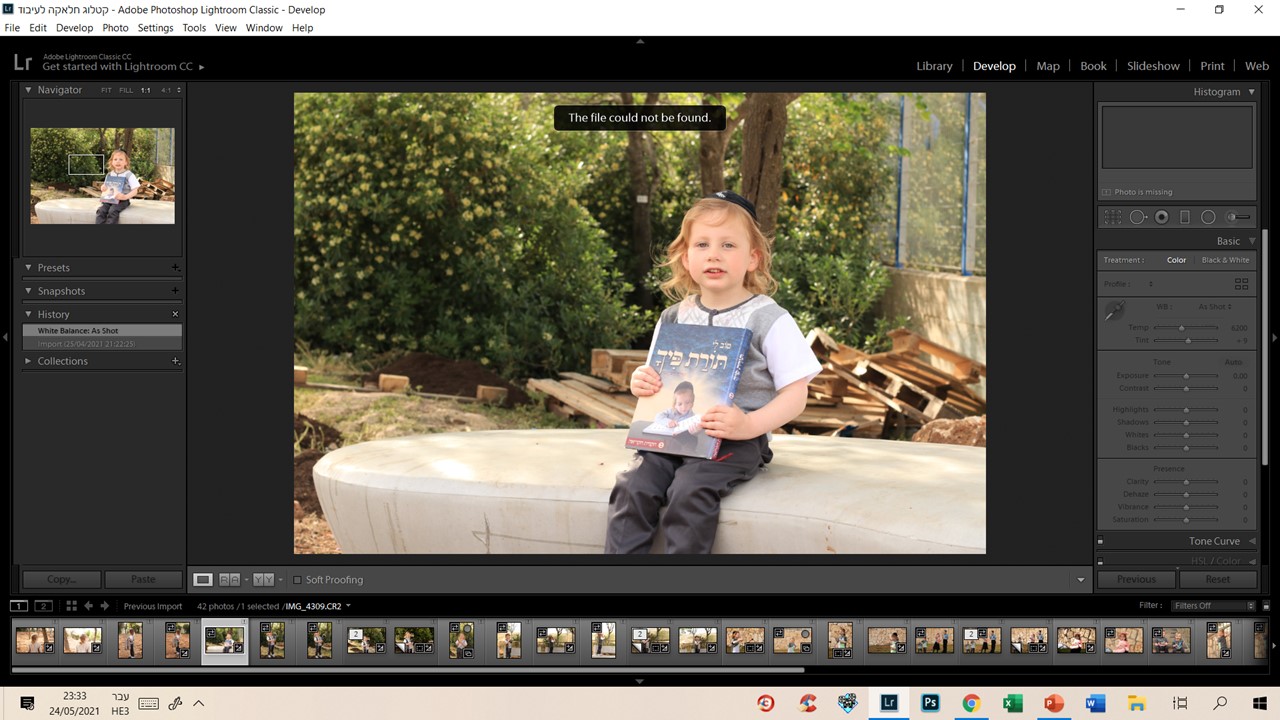
Task: Switch to the Map module
Action: tap(1048, 66)
